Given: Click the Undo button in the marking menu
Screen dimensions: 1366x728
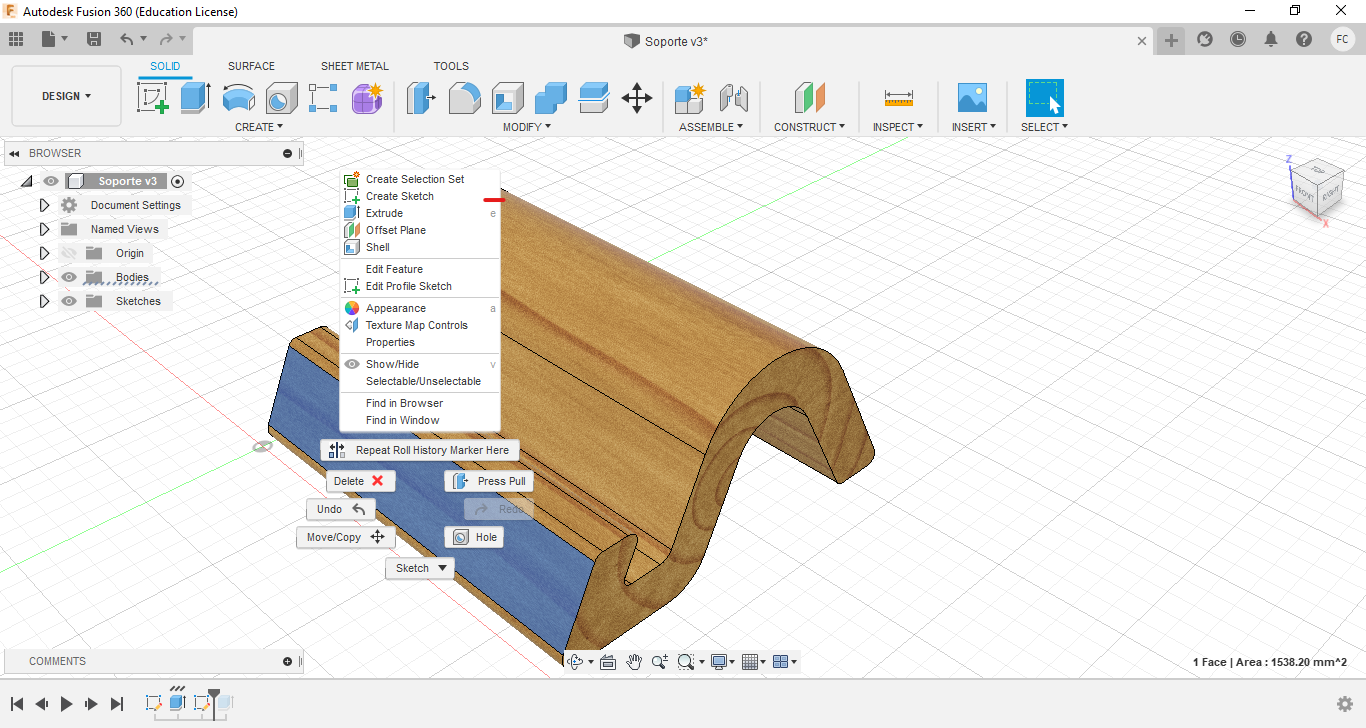Looking at the screenshot, I should pos(341,509).
